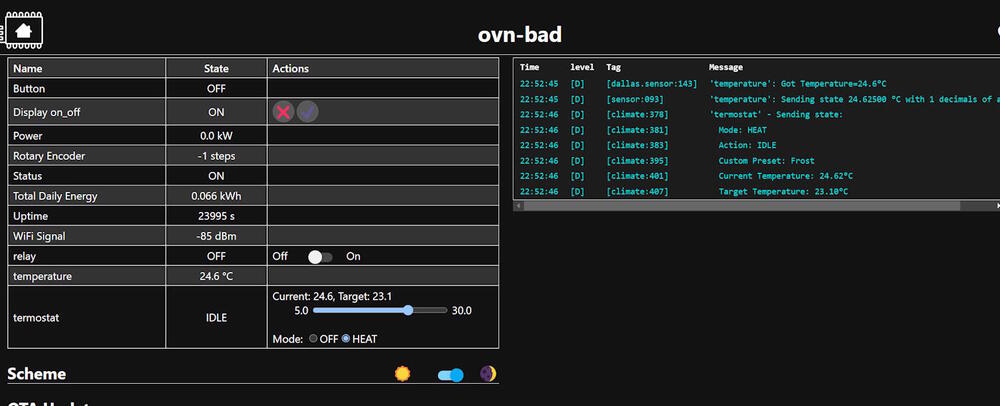The height and width of the screenshot is (406, 1000).
Task: Toggle the Scheme light/dark switch
Action: point(450,375)
